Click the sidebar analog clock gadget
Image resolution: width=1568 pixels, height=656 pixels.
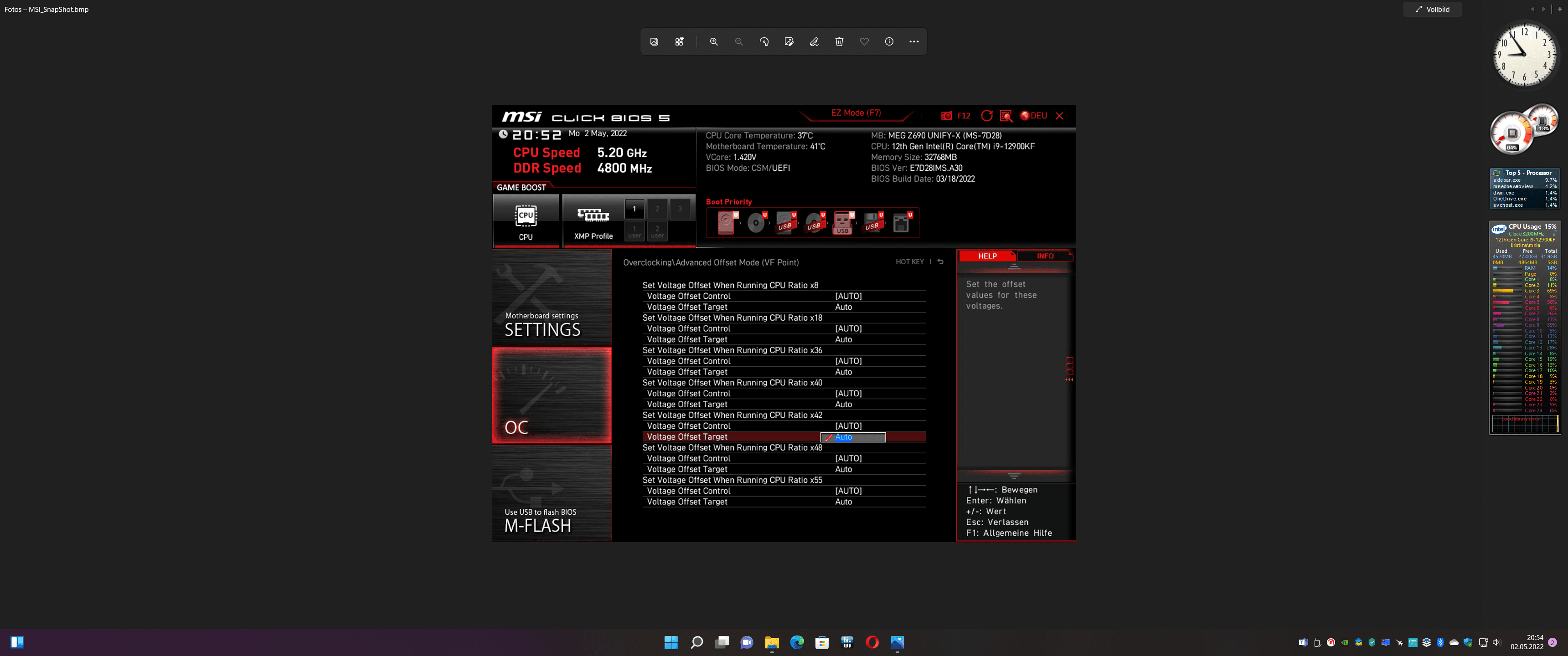tap(1524, 54)
